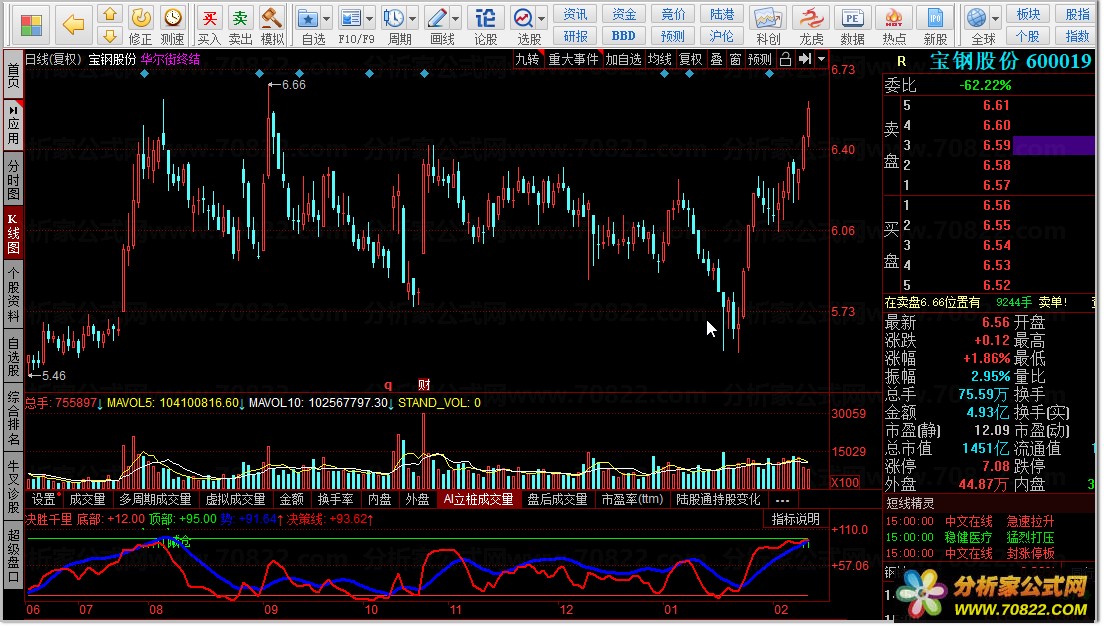Toggle 复权 price adjustment
This screenshot has width=1104, height=626.
pos(691,60)
